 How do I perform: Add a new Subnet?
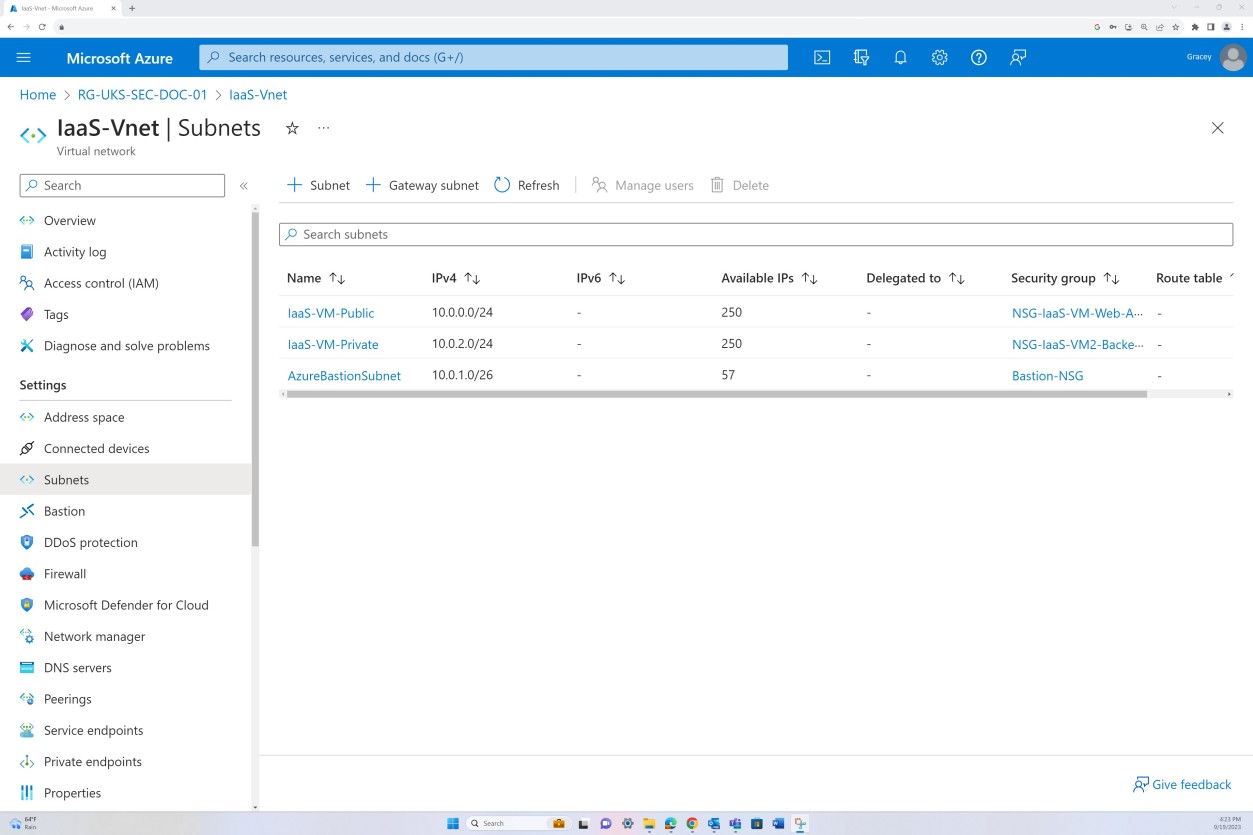(317, 185)
